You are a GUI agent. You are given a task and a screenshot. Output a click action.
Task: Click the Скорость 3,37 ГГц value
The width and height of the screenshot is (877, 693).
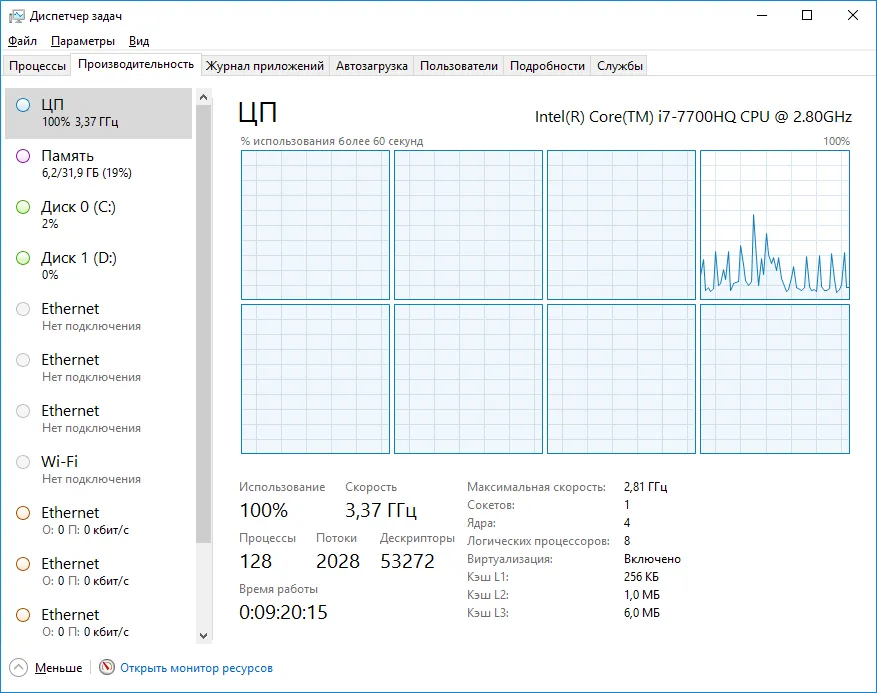coord(381,510)
